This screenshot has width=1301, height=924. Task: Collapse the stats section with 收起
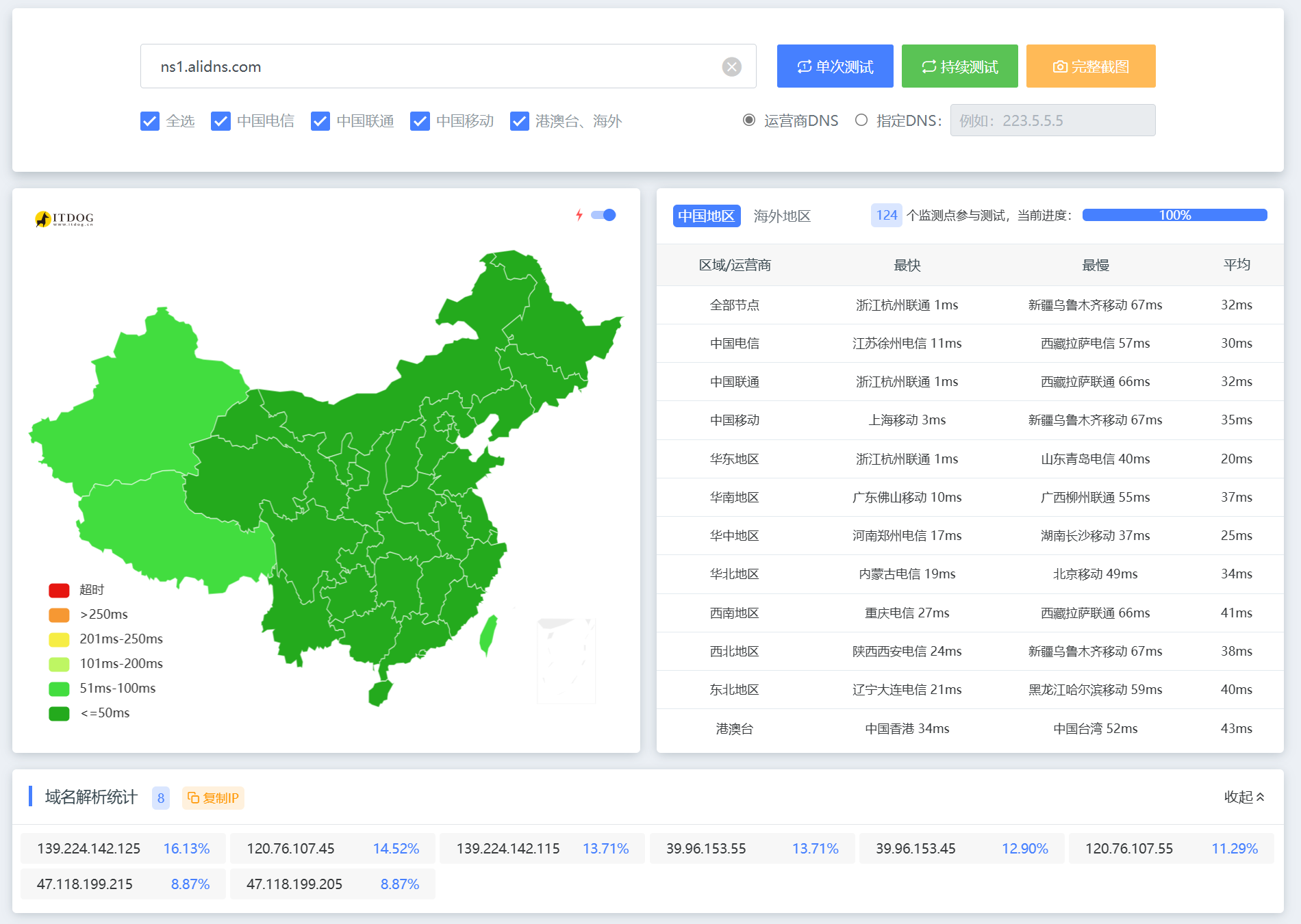pos(1244,797)
